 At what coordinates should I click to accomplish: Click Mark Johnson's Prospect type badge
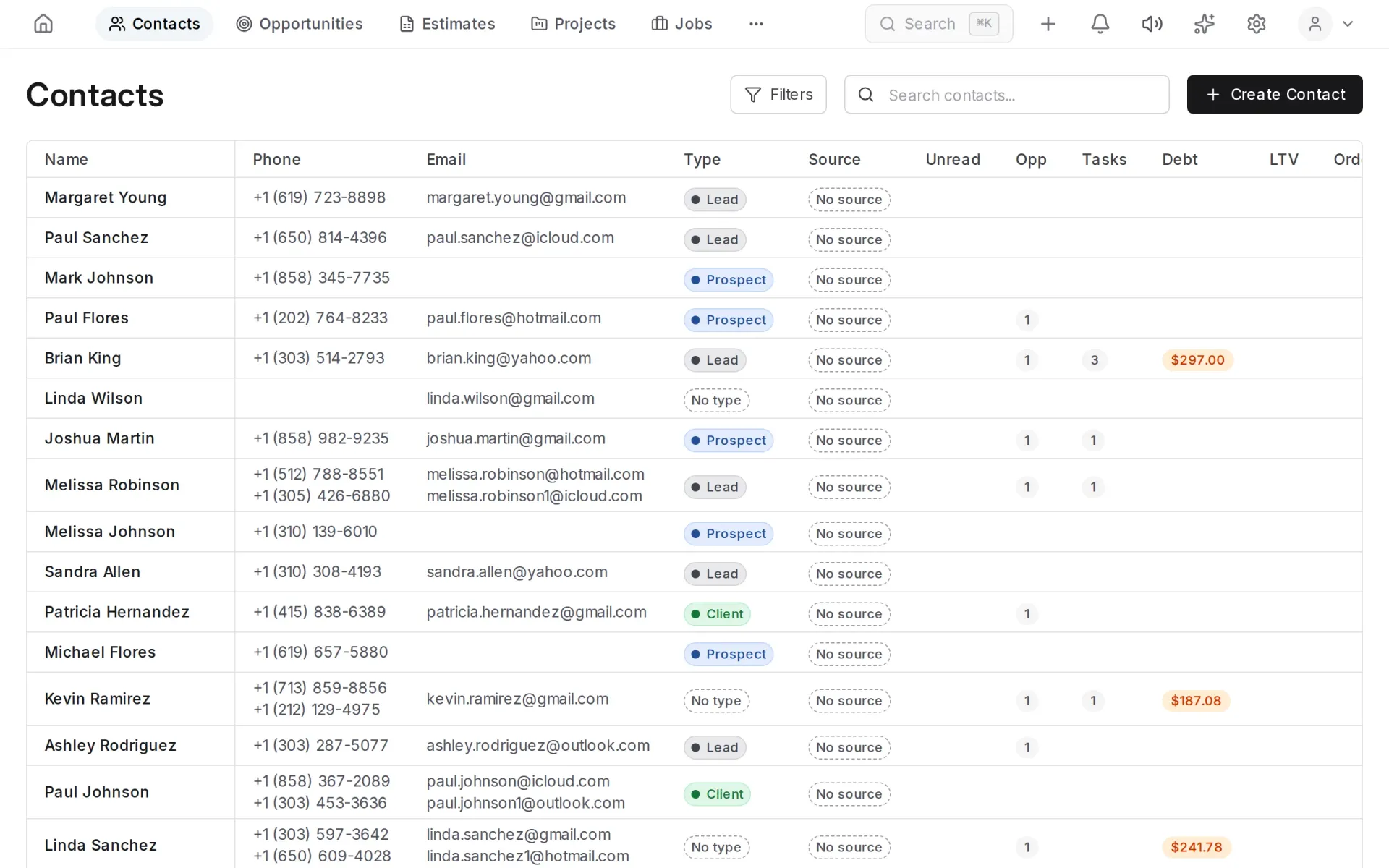(728, 280)
